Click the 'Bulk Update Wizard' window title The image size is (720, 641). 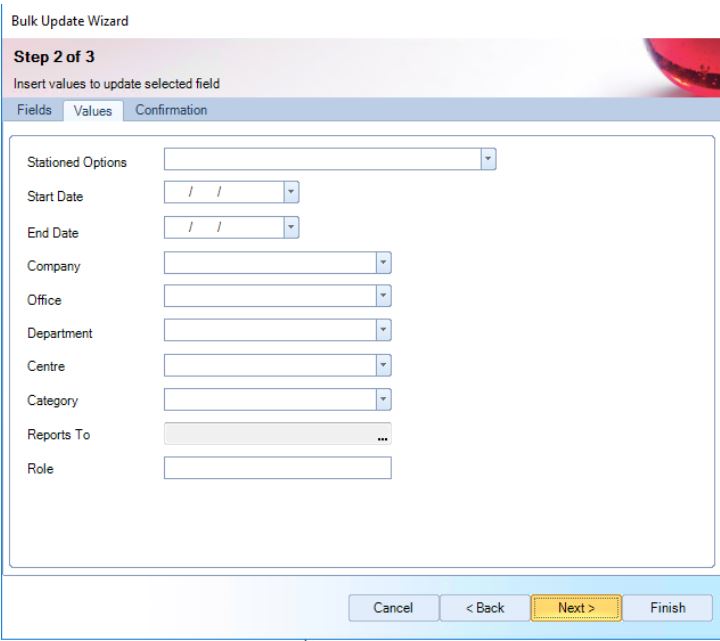click(70, 21)
